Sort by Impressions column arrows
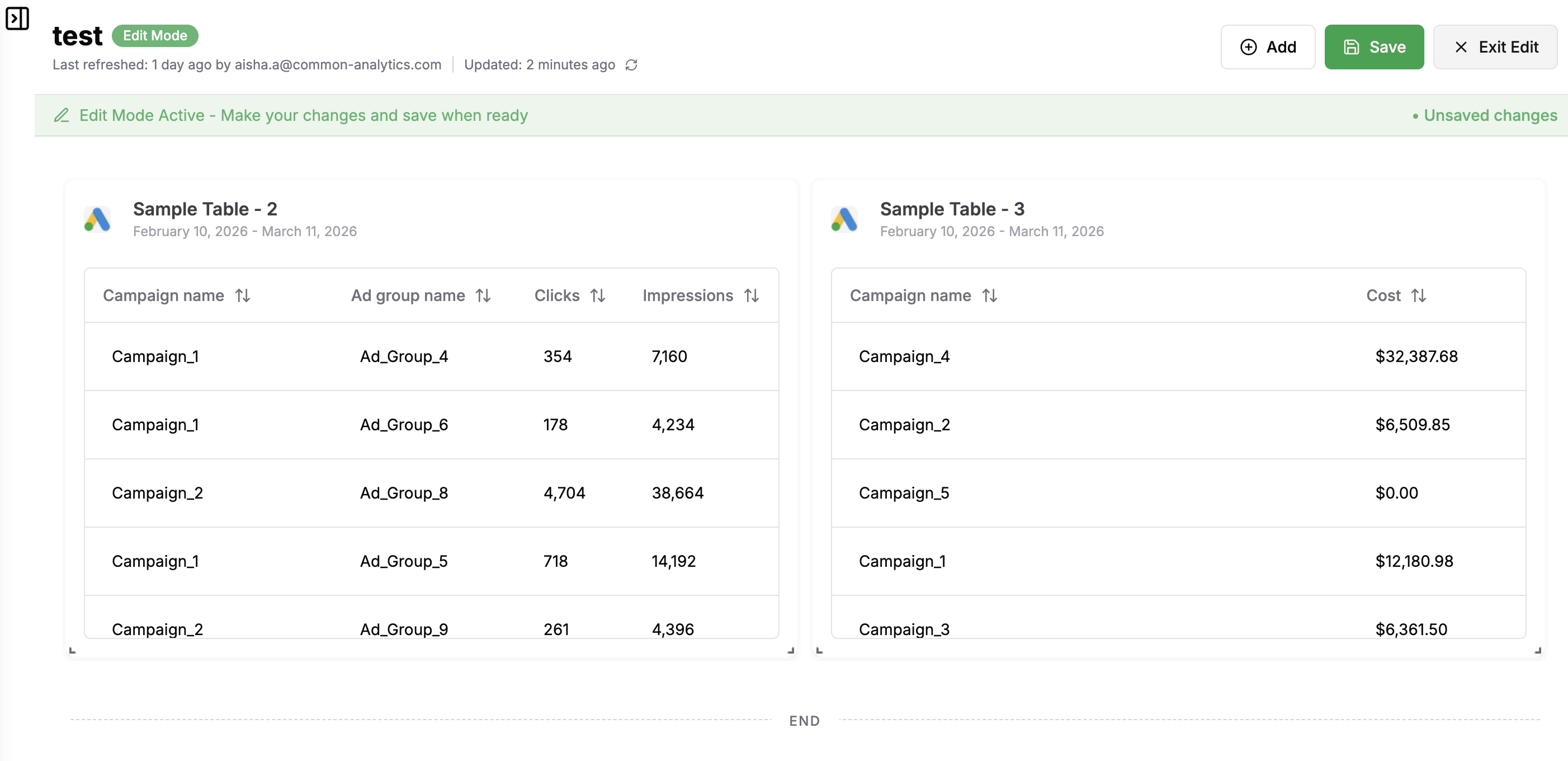The image size is (1568, 761). 752,295
